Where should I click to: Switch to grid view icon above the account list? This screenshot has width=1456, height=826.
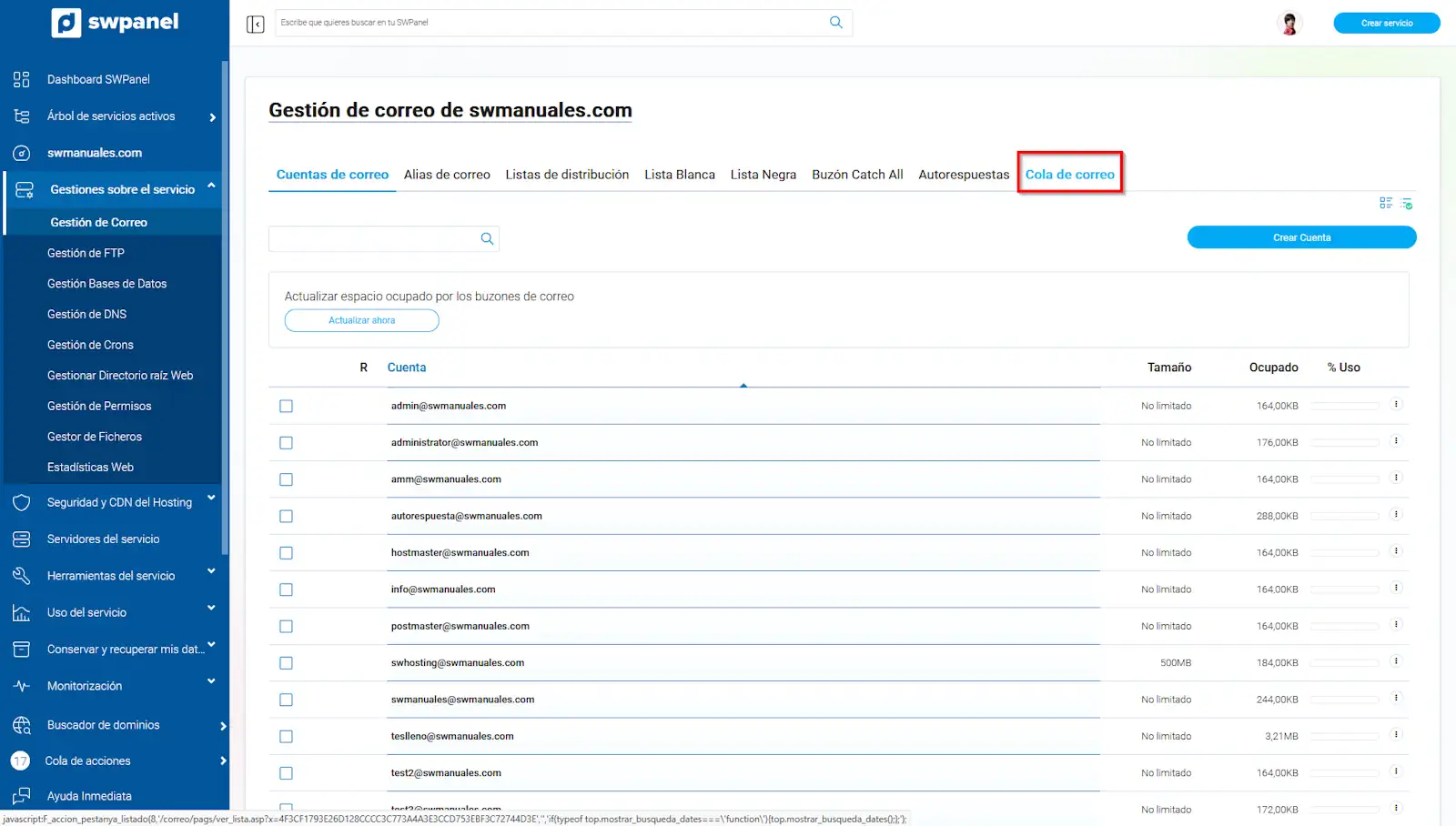click(1385, 203)
